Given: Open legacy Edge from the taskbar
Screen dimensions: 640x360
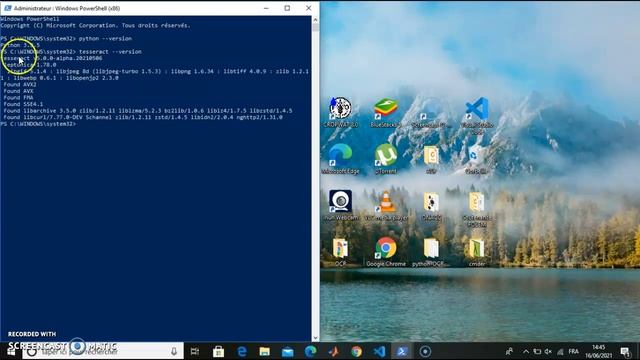Looking at the screenshot, I should click(242, 351).
